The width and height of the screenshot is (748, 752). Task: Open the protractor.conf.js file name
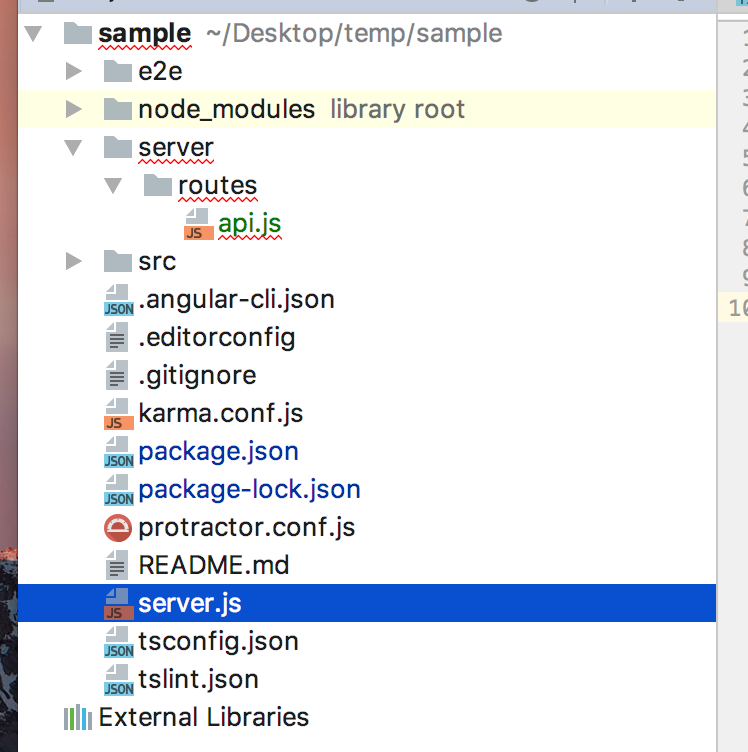point(246,528)
